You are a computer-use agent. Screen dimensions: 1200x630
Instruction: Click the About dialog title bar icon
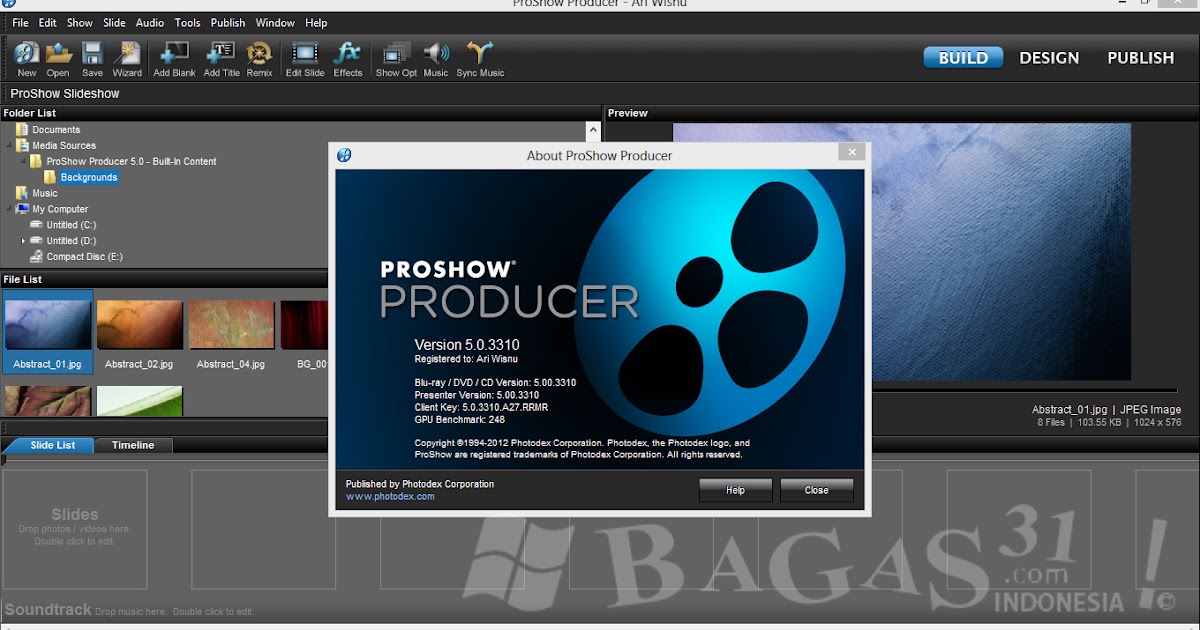[x=344, y=155]
